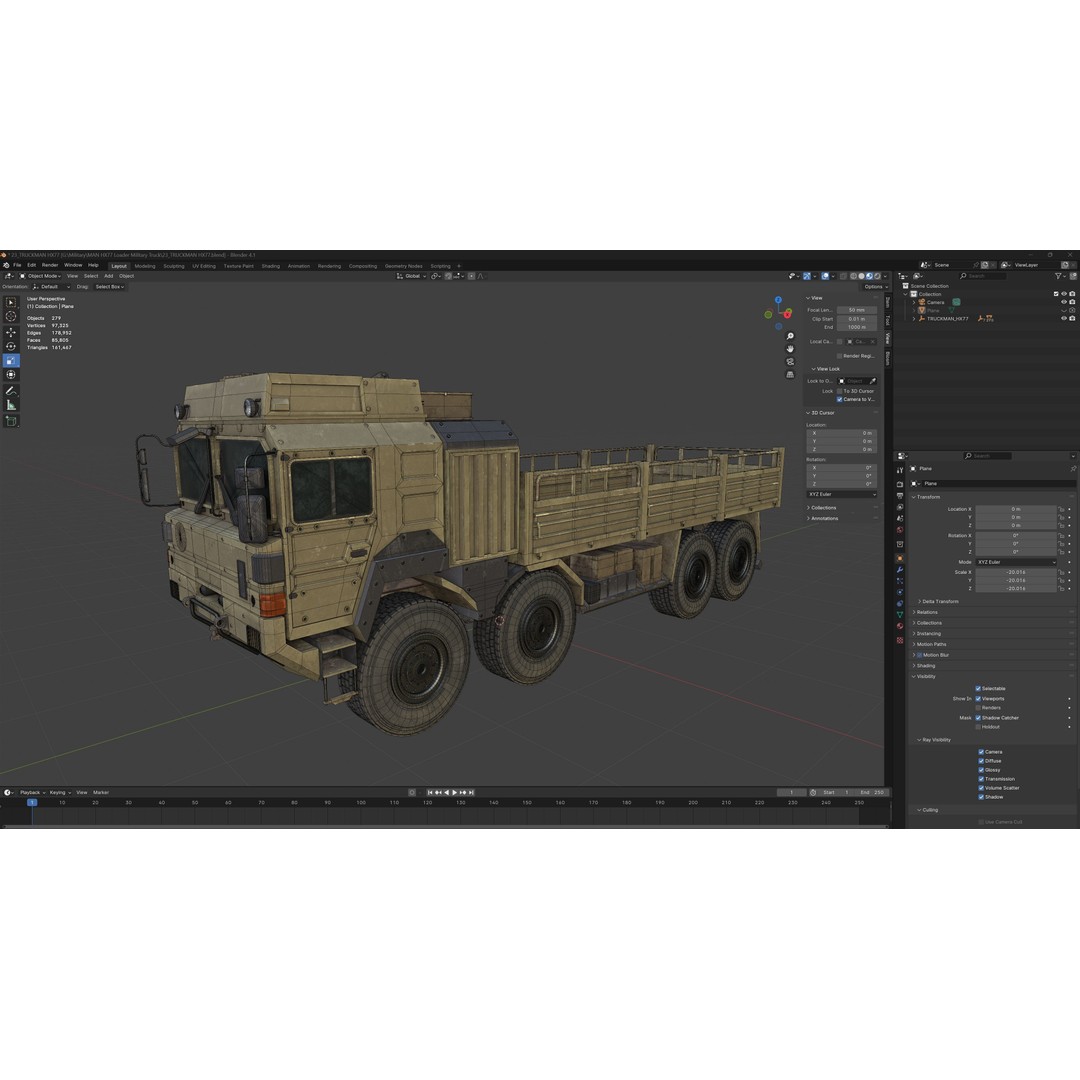Open the Outliner filter funnel icon

pos(1058,276)
